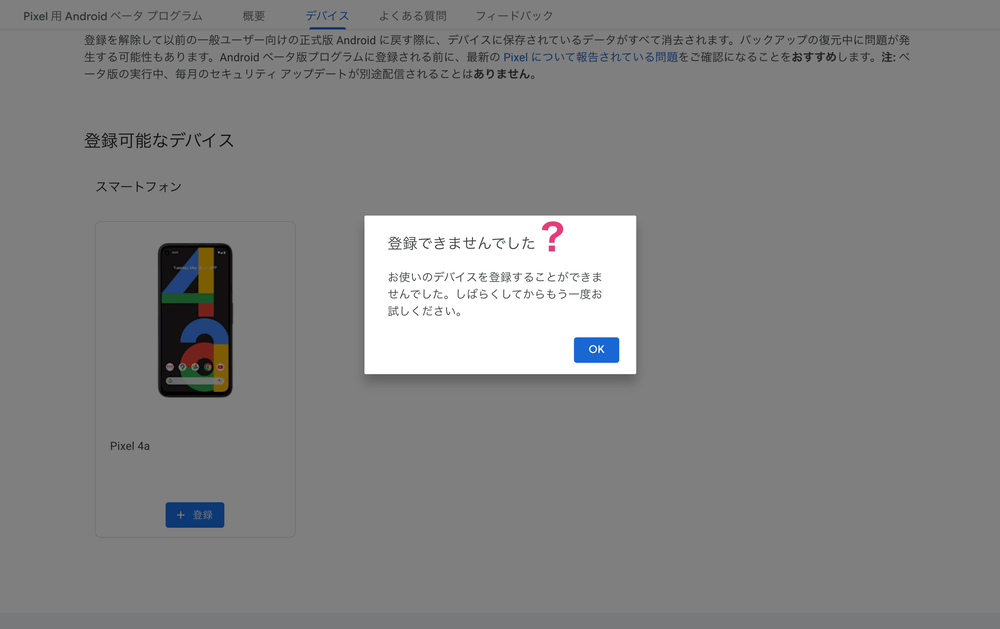Click the error message body text in the dialog
The width and height of the screenshot is (1000, 629).
coord(490,290)
